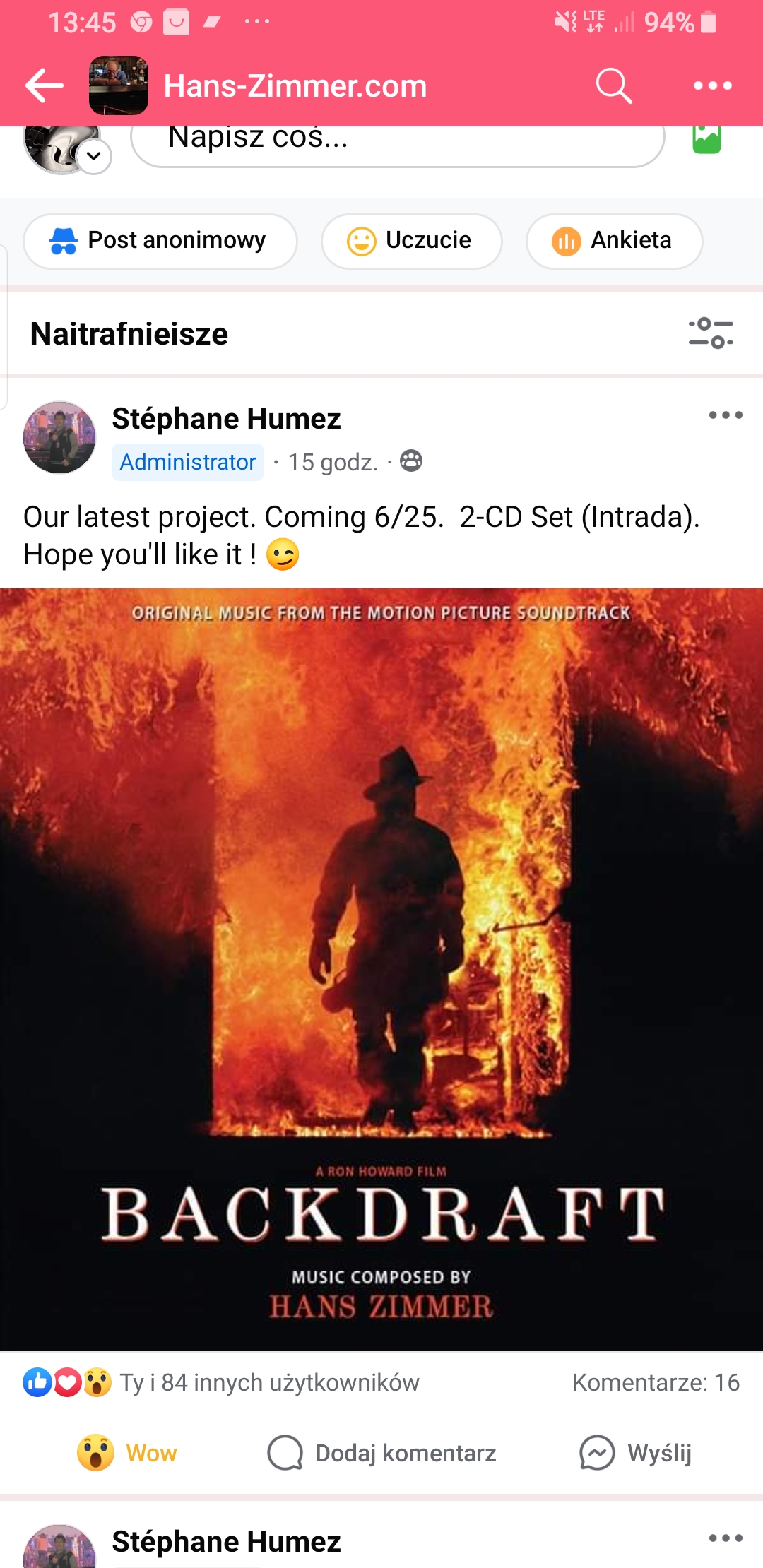Viewport: 763px width, 1568px height.
Task: Tap the green photo upload icon
Action: pyautogui.click(x=706, y=139)
